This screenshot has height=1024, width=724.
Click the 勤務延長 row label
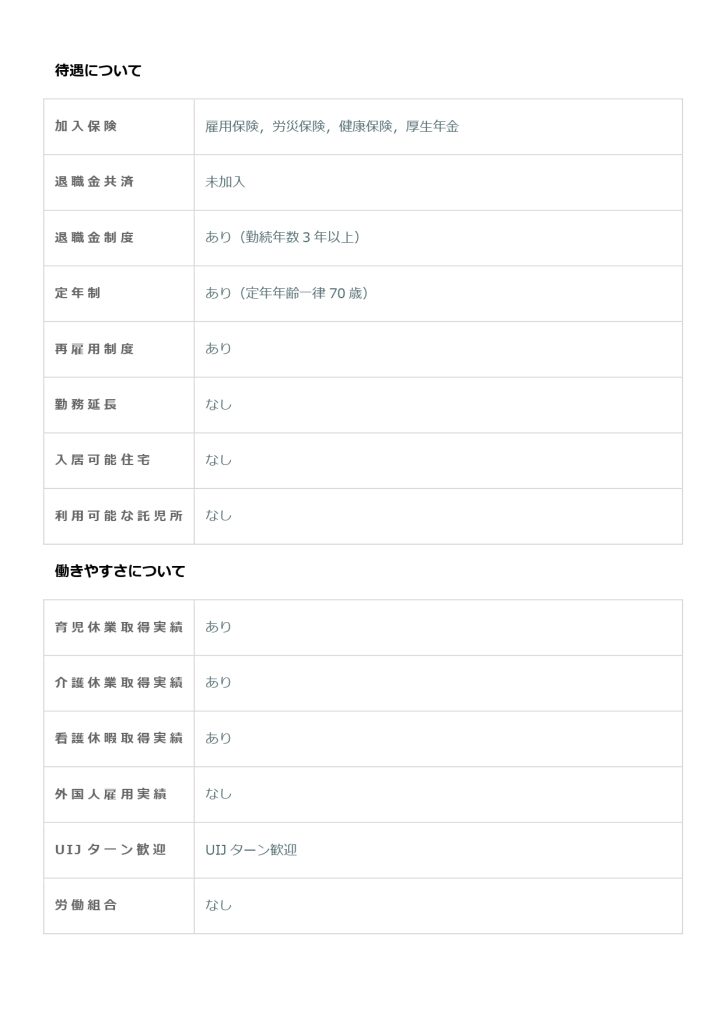coord(86,405)
